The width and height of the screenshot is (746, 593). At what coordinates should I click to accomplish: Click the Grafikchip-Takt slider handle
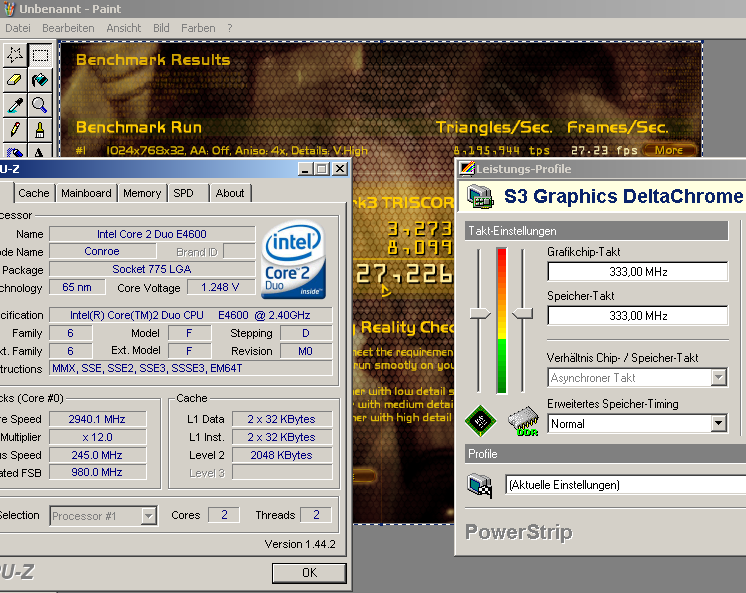pos(480,314)
